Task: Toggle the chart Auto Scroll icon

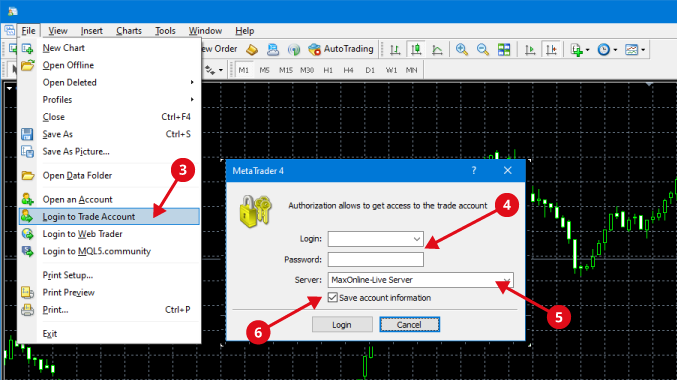Action: click(530, 50)
